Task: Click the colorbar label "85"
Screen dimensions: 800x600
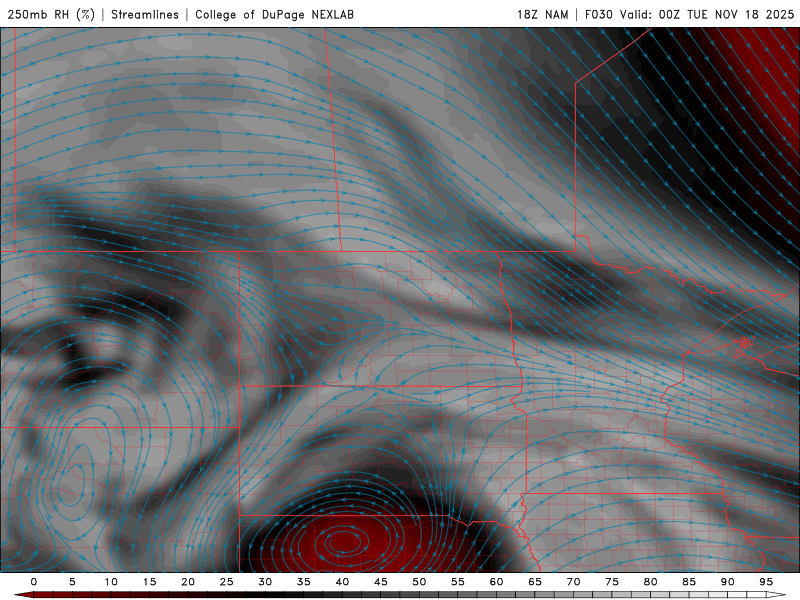Action: pyautogui.click(x=689, y=582)
